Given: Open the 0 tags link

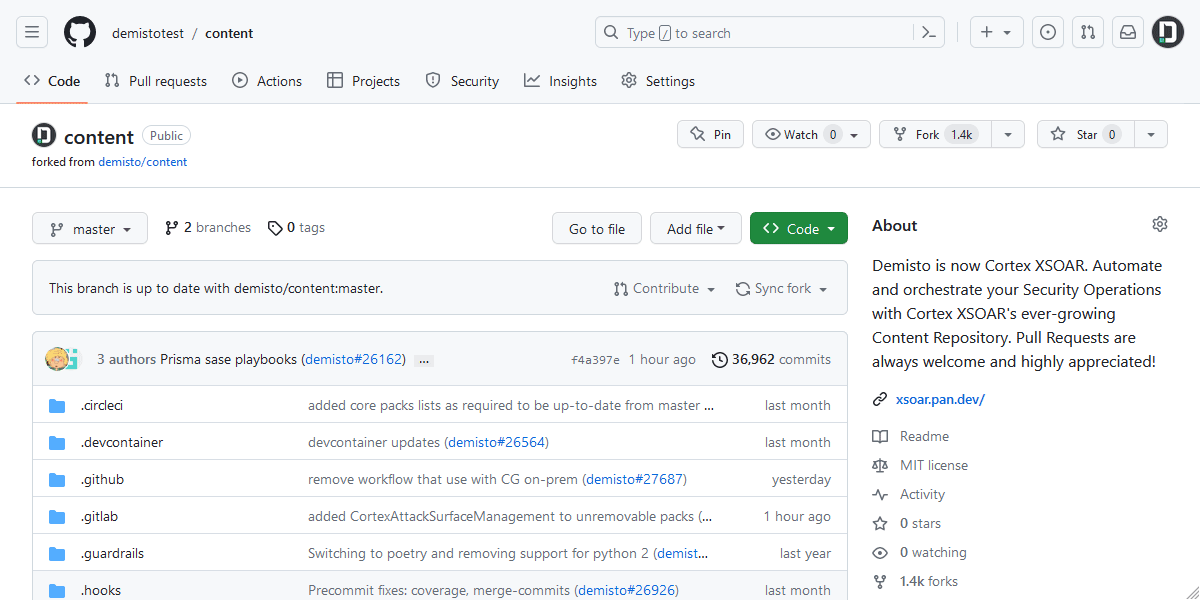Looking at the screenshot, I should click(297, 228).
